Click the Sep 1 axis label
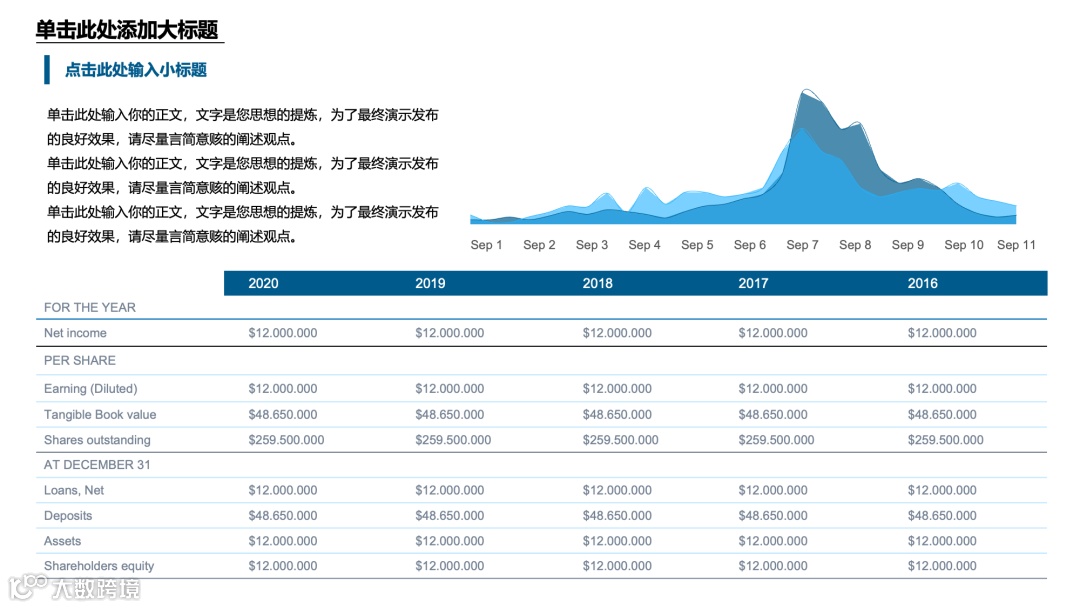This screenshot has height=608, width=1080. [x=486, y=244]
